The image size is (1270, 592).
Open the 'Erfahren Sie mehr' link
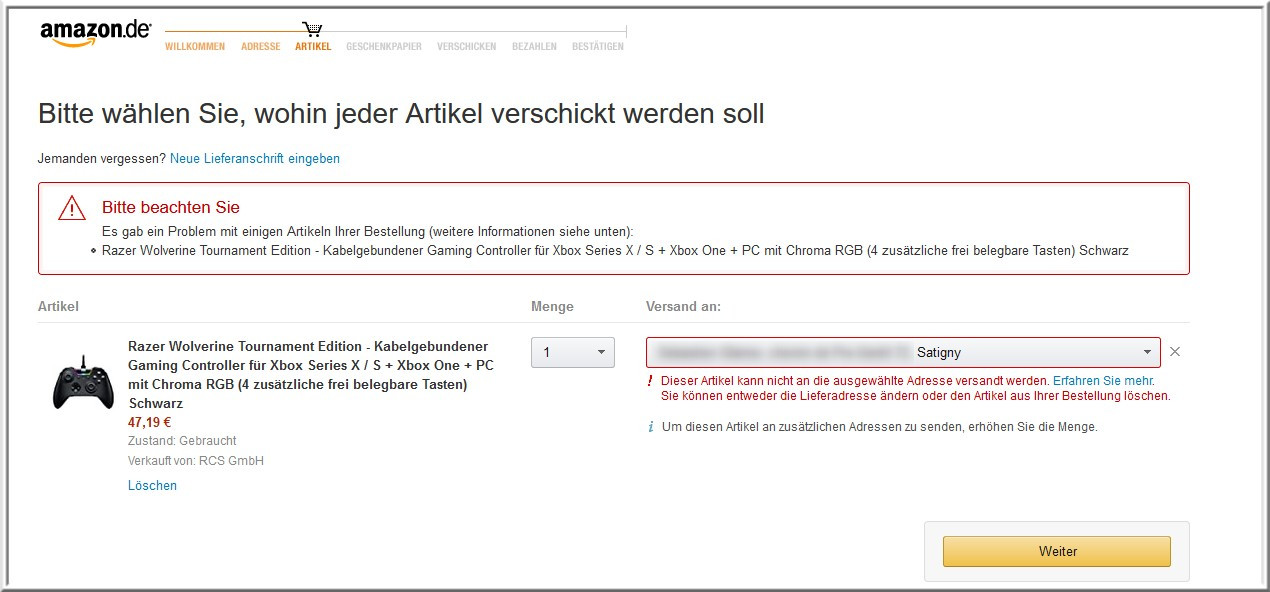coord(1102,381)
